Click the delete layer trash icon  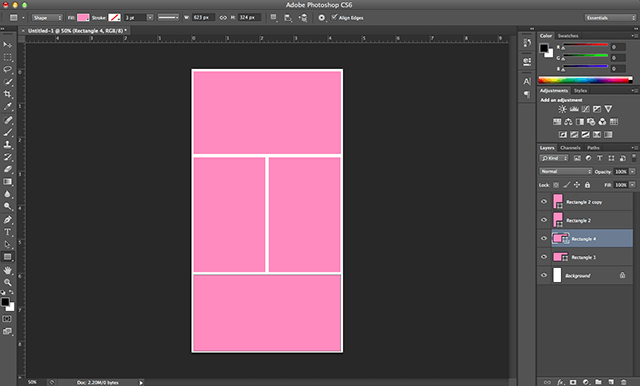pyautogui.click(x=623, y=382)
